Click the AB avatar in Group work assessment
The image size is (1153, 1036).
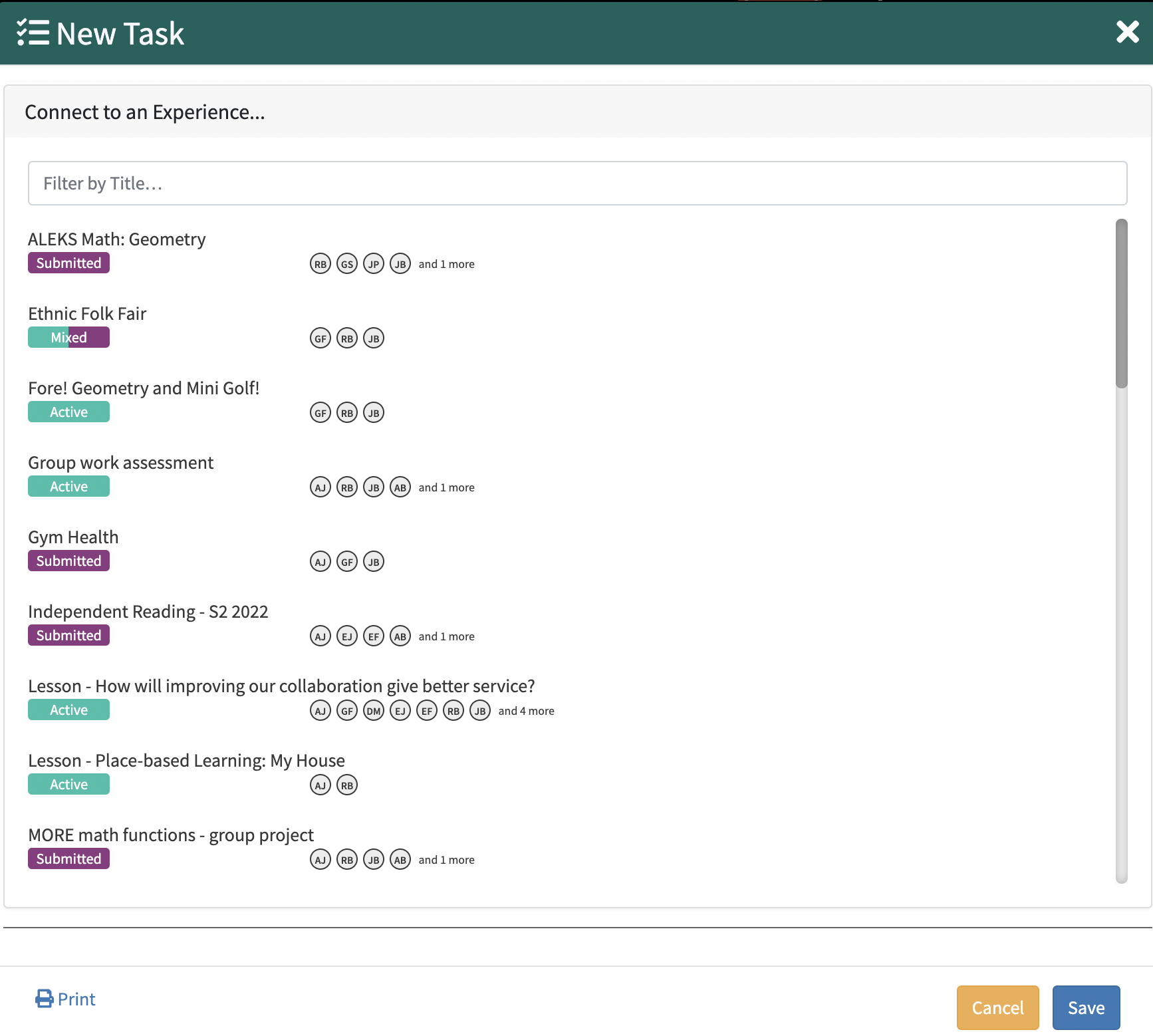point(400,487)
